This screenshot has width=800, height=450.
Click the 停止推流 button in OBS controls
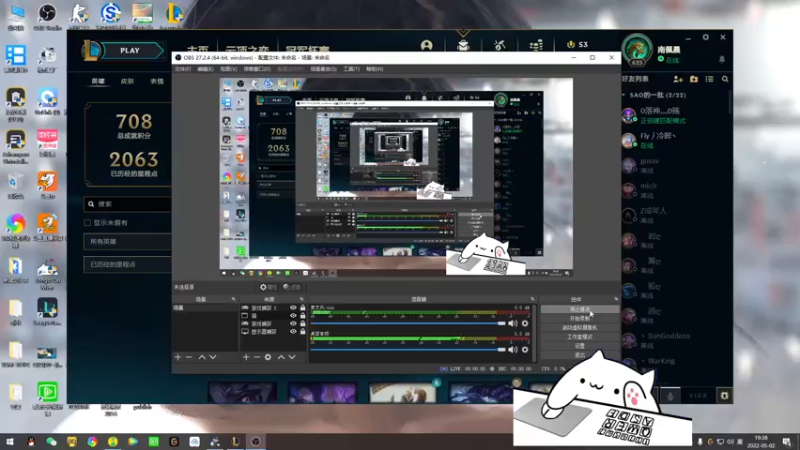click(580, 309)
